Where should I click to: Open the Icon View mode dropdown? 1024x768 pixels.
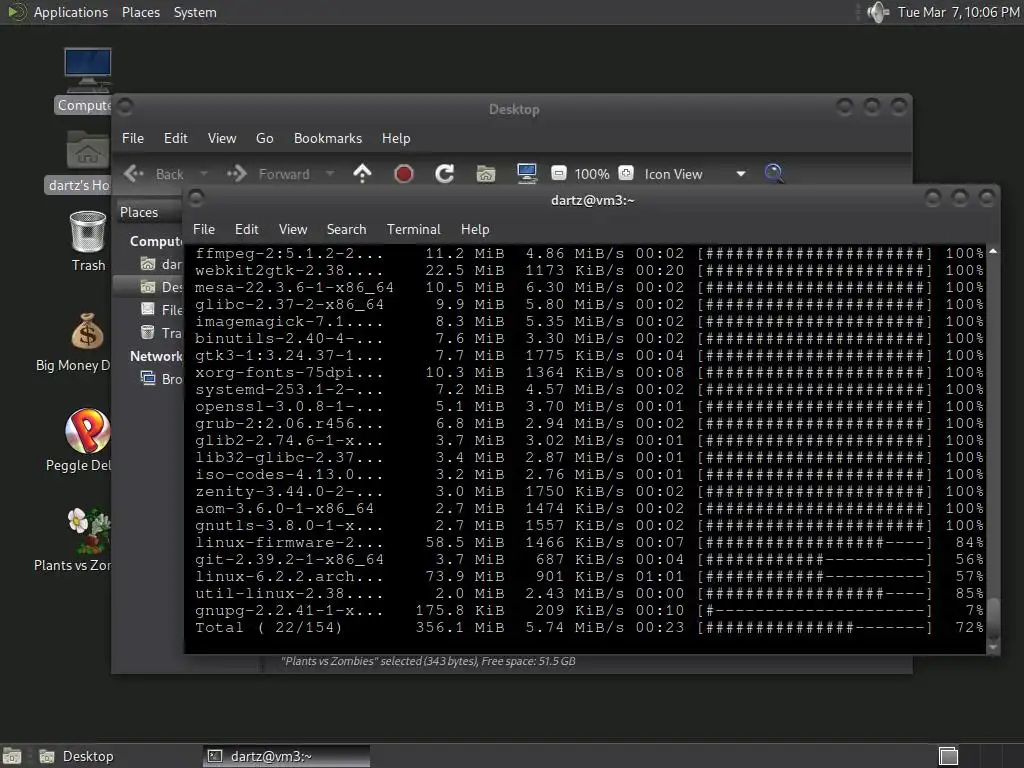tap(695, 174)
